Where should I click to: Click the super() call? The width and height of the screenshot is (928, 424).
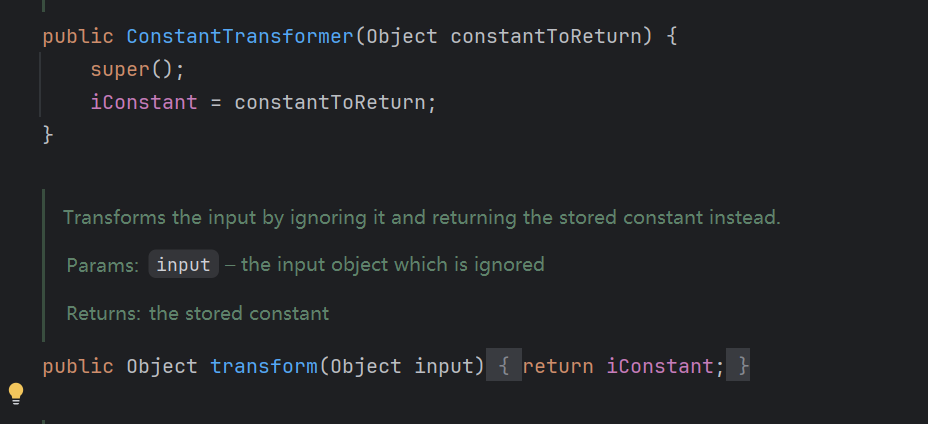(x=137, y=70)
